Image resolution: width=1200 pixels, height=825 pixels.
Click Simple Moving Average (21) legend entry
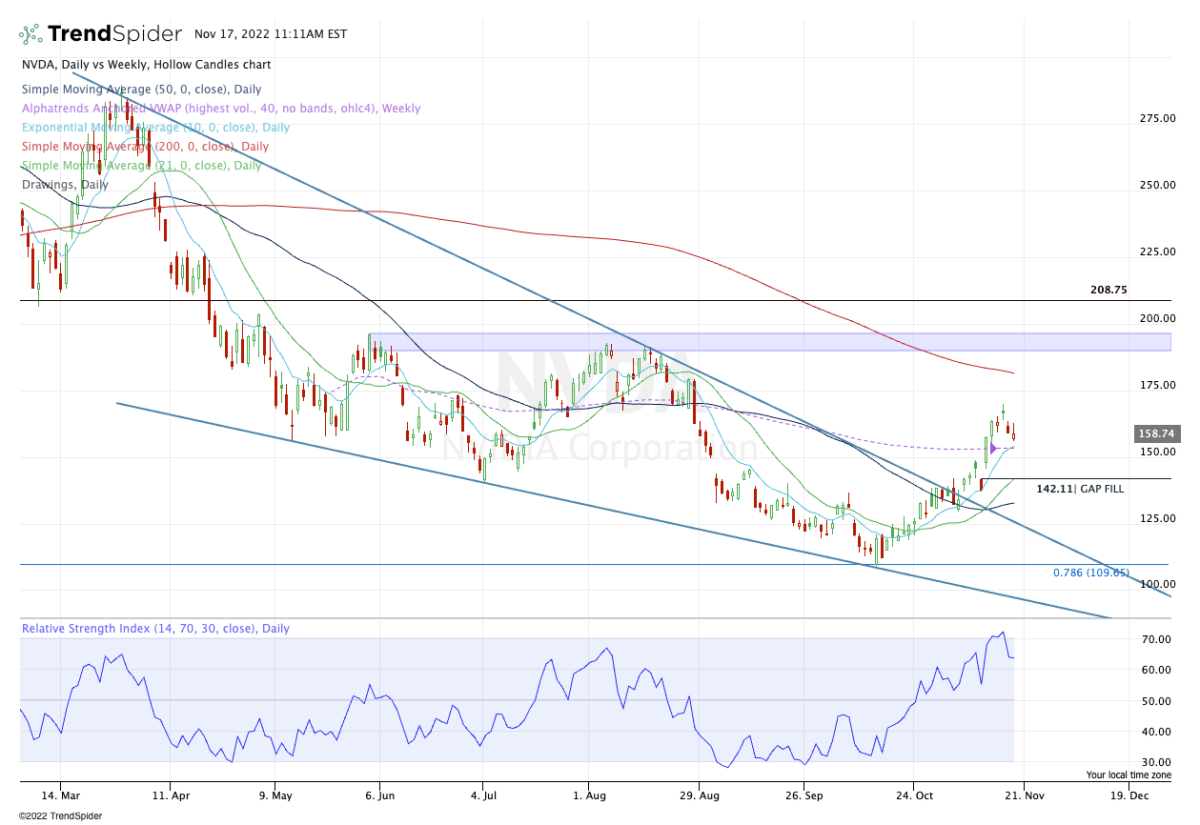[x=140, y=166]
